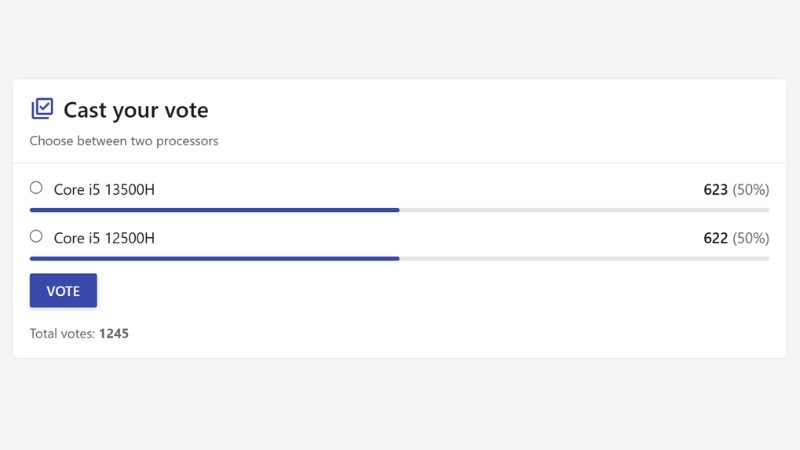The width and height of the screenshot is (800, 450).
Task: Click the 623 vote count
Action: (x=715, y=189)
